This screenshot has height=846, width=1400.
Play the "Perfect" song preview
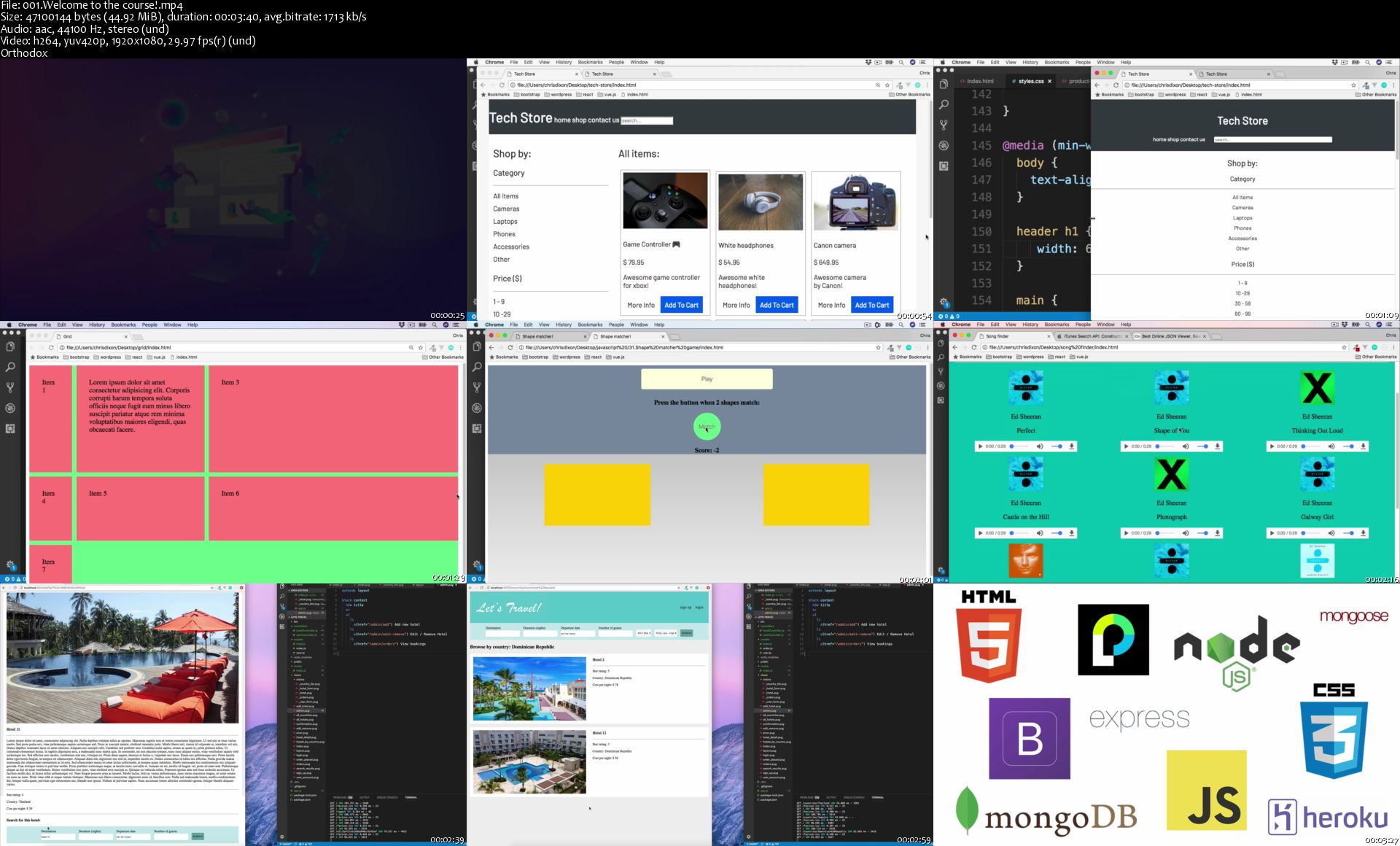pos(980,446)
